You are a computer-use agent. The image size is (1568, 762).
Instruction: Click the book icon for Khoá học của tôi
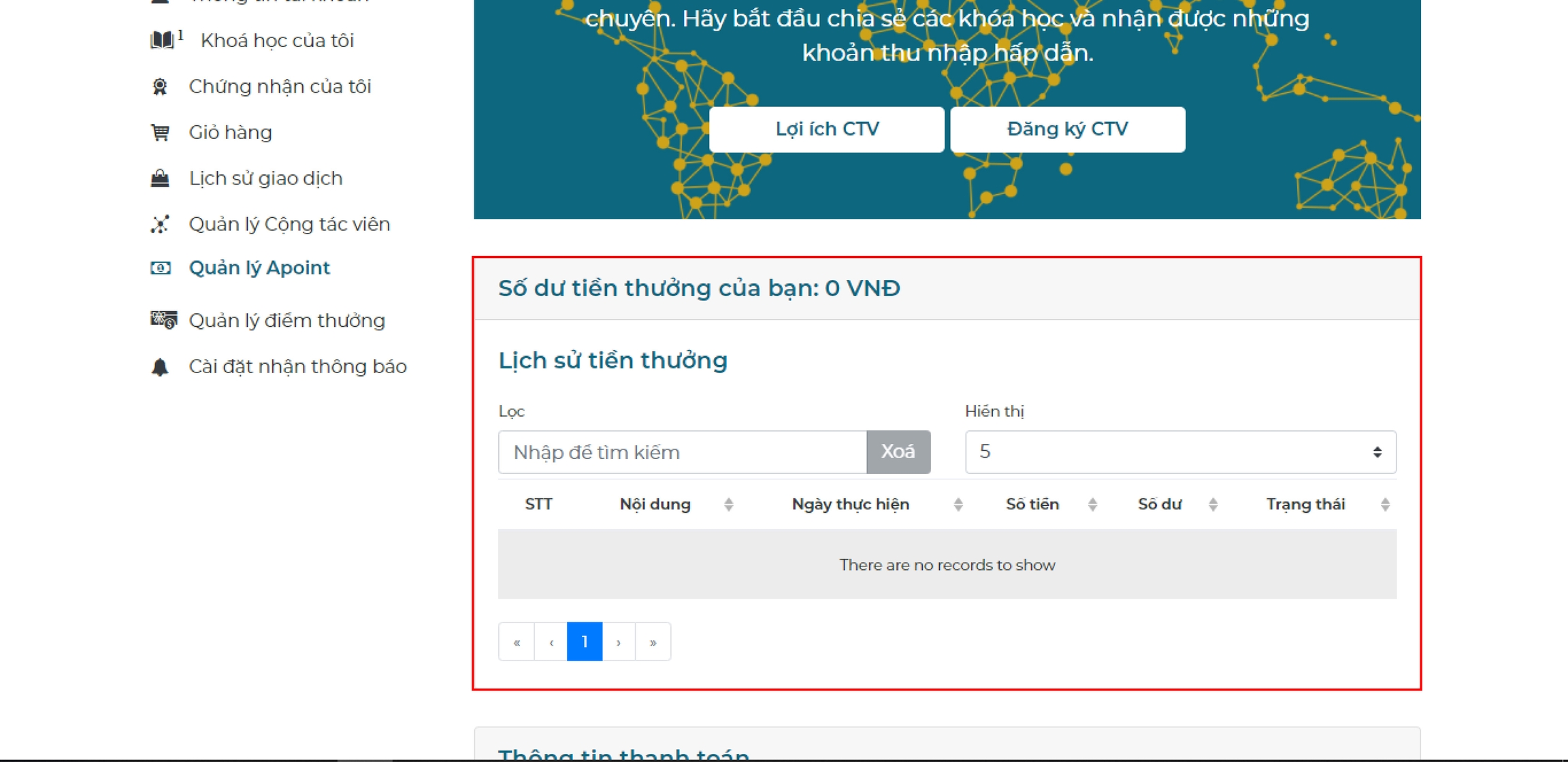click(x=162, y=40)
